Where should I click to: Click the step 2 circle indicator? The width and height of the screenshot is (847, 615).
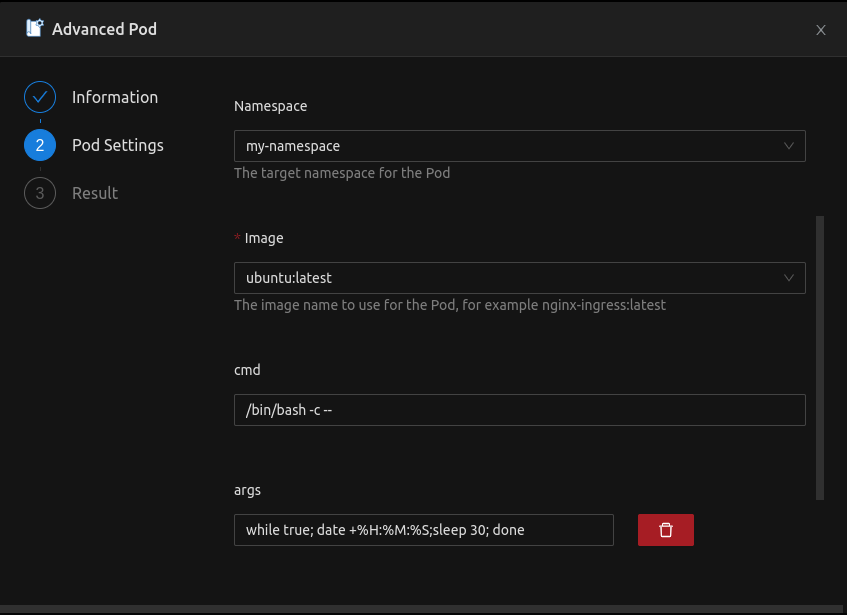[40, 145]
